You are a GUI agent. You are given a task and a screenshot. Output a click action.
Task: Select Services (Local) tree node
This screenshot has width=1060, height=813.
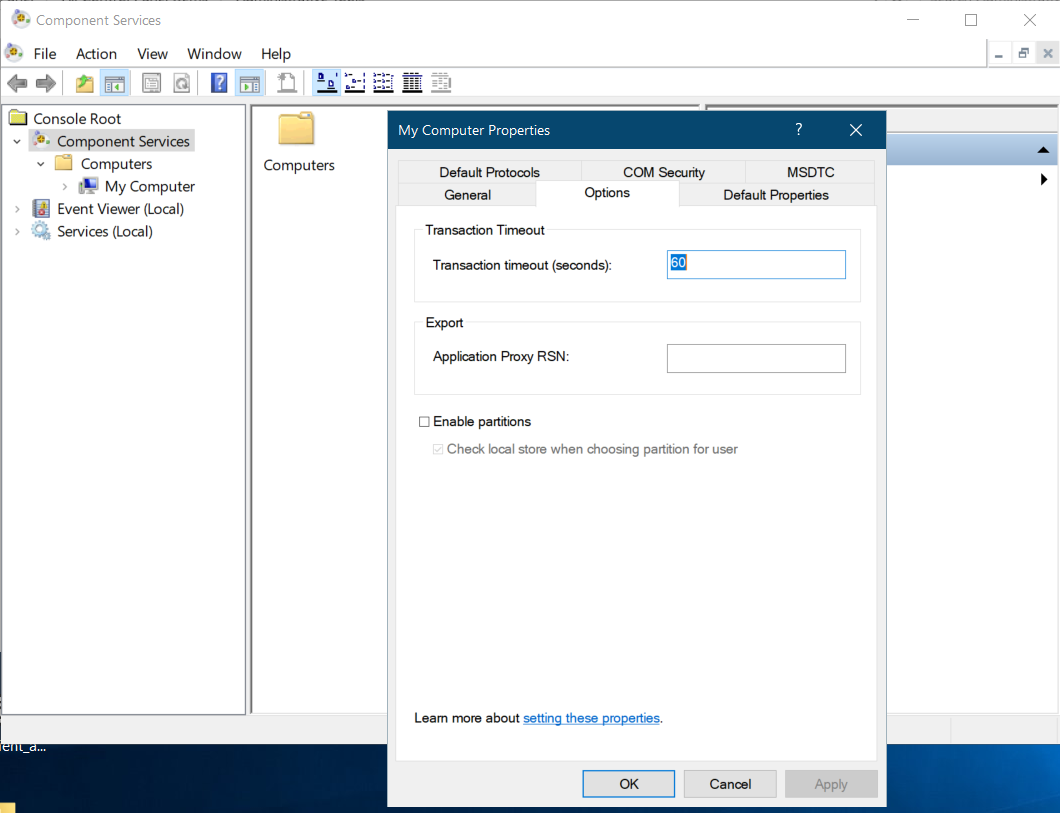click(x=105, y=231)
